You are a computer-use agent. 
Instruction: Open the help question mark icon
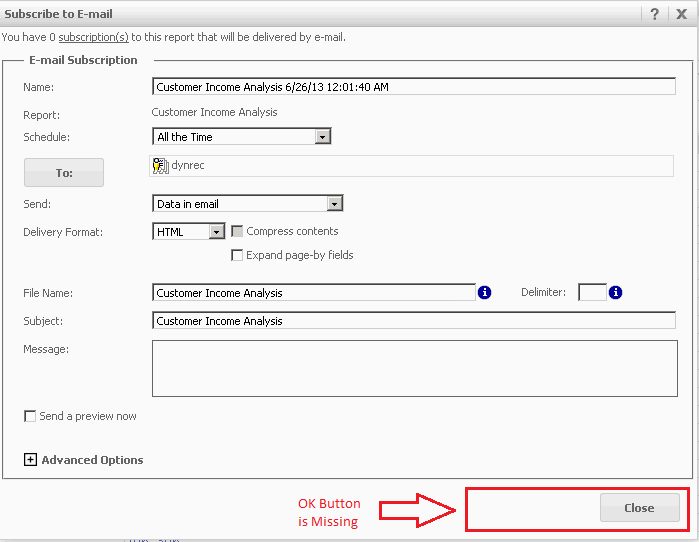click(654, 14)
